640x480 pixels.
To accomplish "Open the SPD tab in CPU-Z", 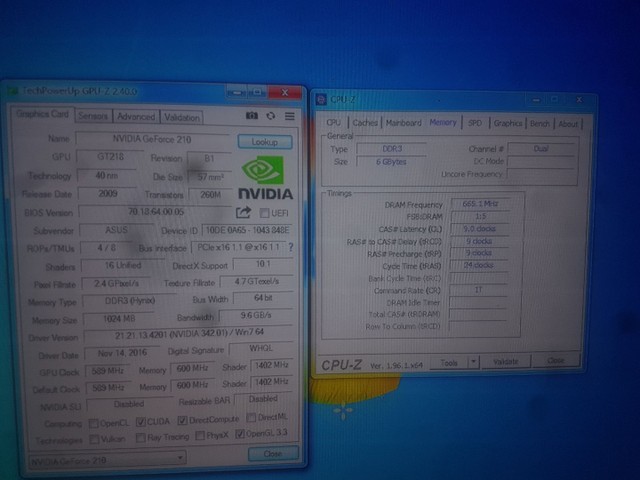I will click(x=475, y=123).
